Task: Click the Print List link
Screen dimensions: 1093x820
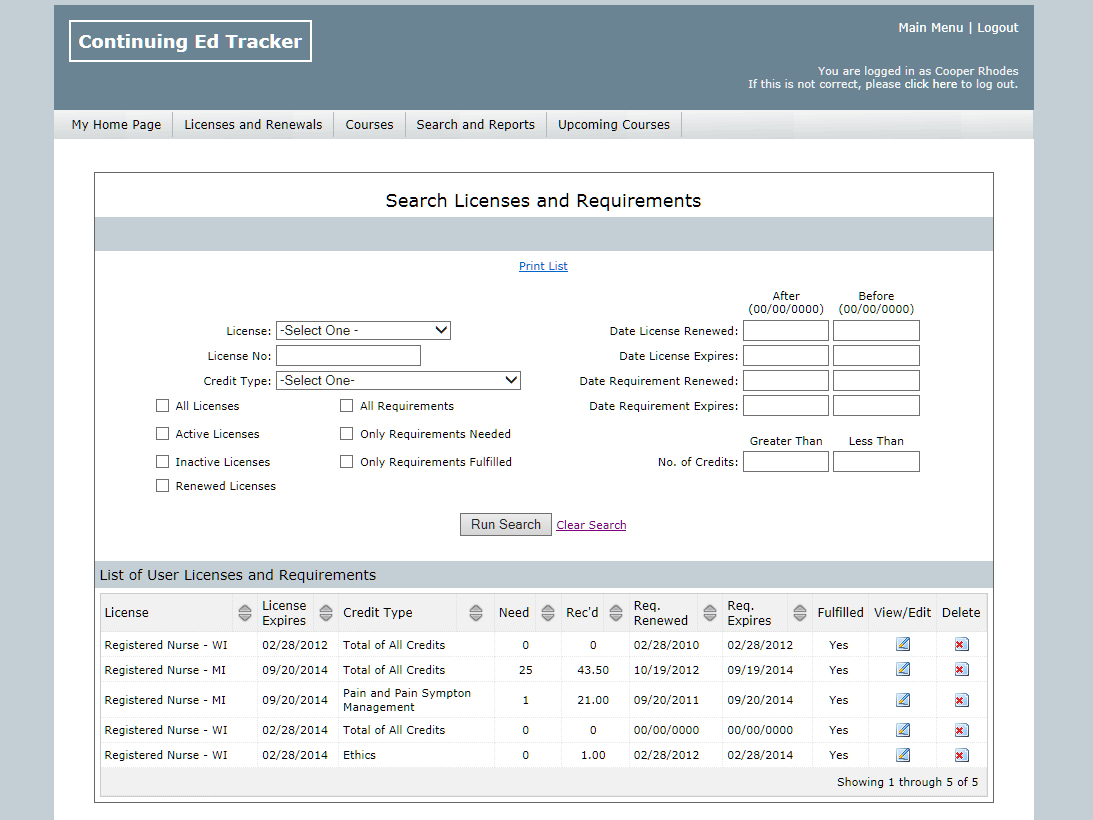Action: (x=543, y=266)
